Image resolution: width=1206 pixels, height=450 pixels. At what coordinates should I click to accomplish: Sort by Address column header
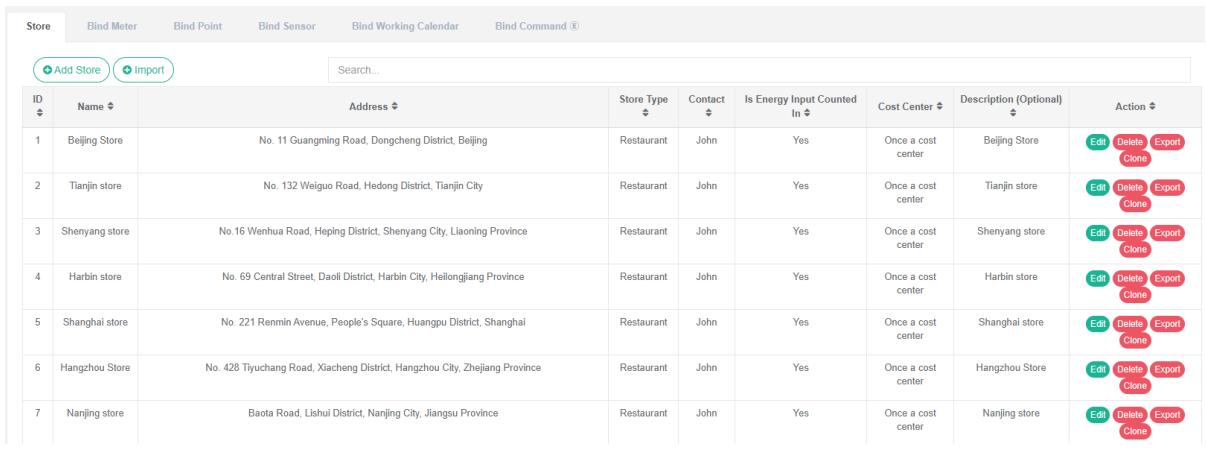click(x=373, y=106)
